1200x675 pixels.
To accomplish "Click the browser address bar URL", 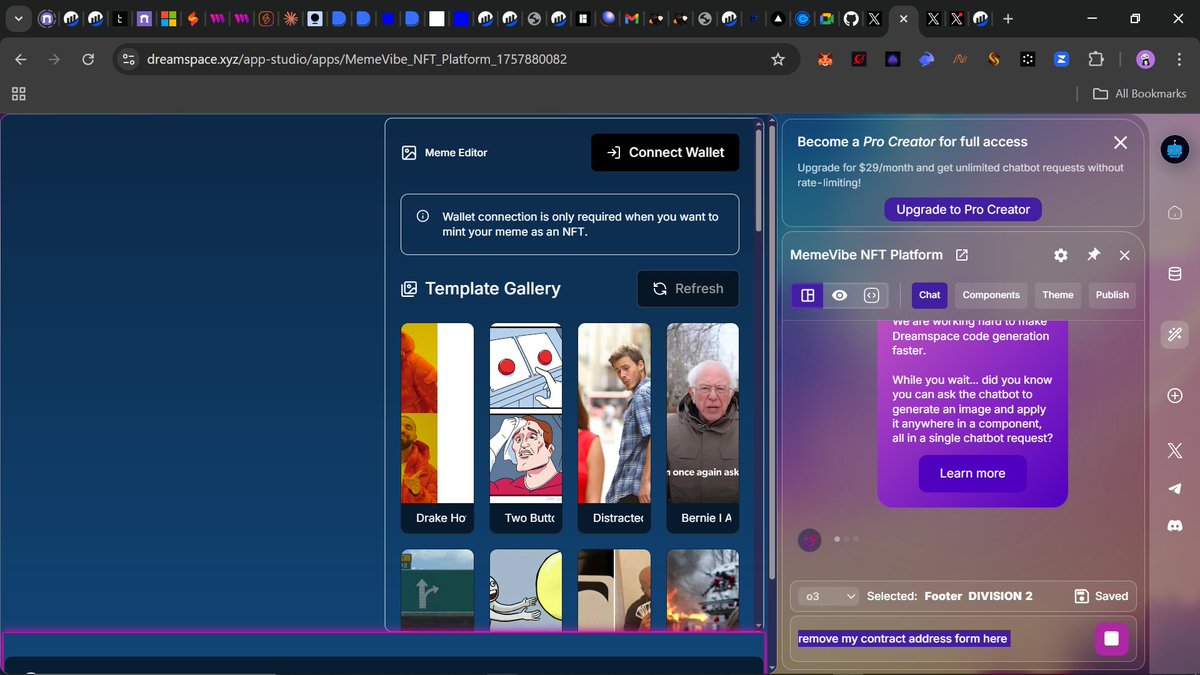I will pos(357,59).
